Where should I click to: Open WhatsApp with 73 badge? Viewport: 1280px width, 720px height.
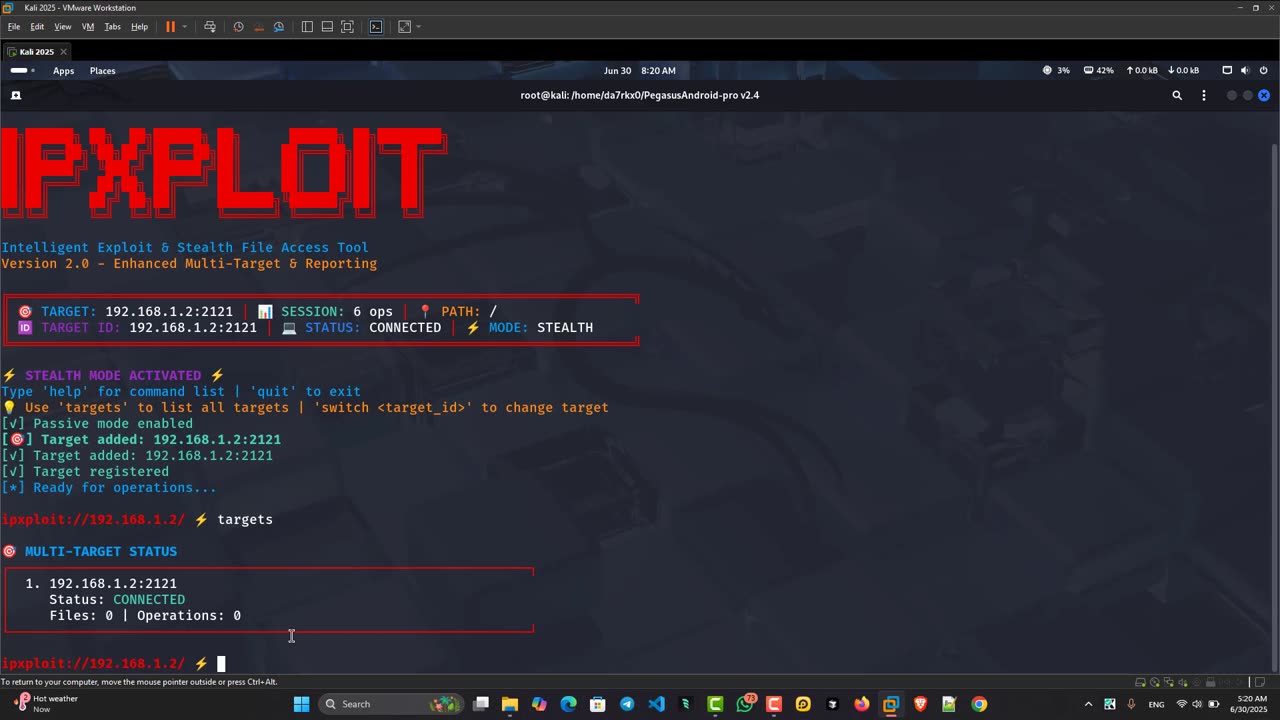pyautogui.click(x=745, y=704)
